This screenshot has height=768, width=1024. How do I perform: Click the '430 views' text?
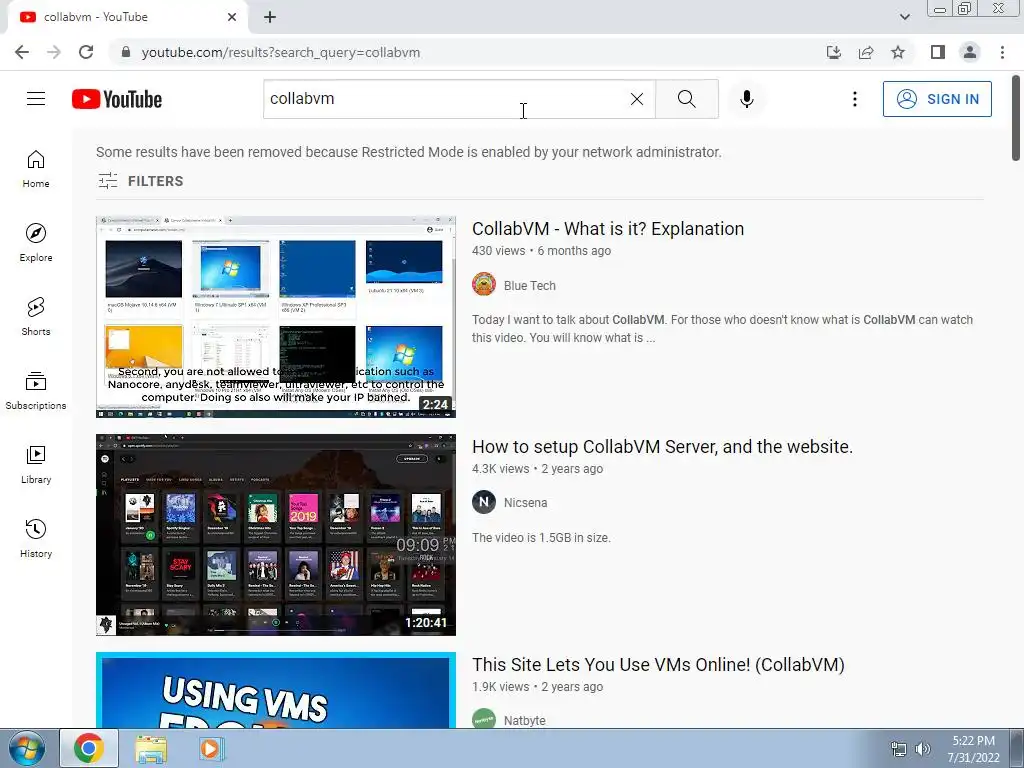pyautogui.click(x=498, y=251)
